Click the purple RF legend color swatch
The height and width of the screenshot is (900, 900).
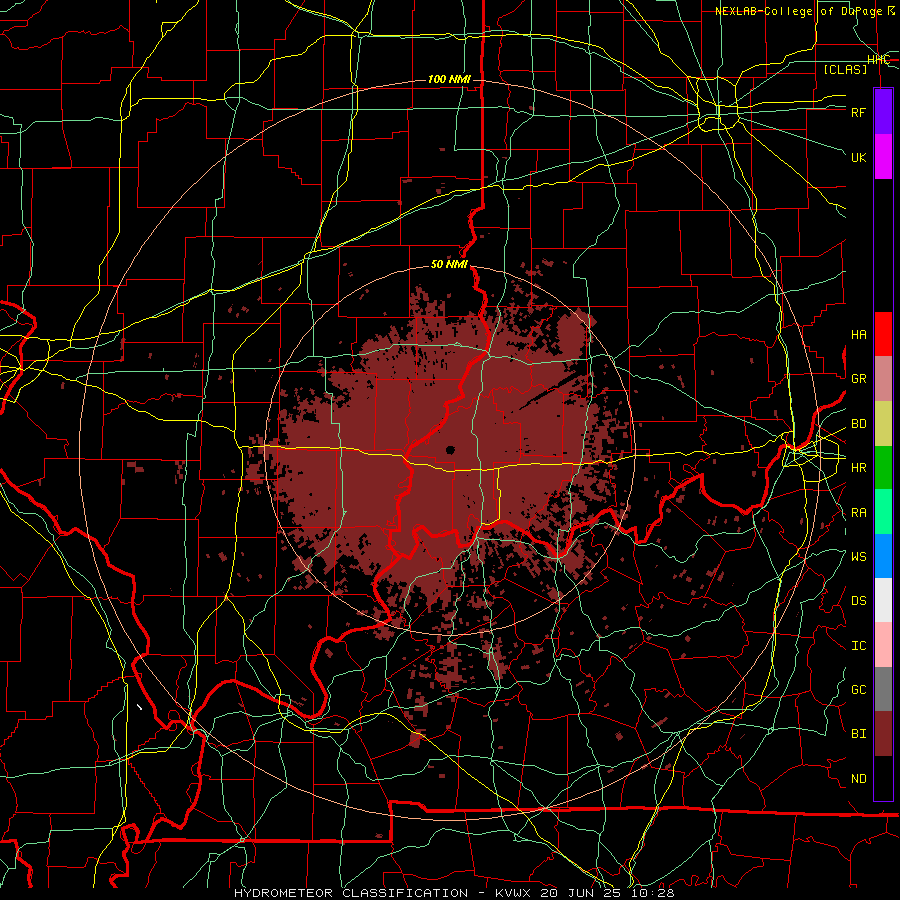tap(883, 112)
